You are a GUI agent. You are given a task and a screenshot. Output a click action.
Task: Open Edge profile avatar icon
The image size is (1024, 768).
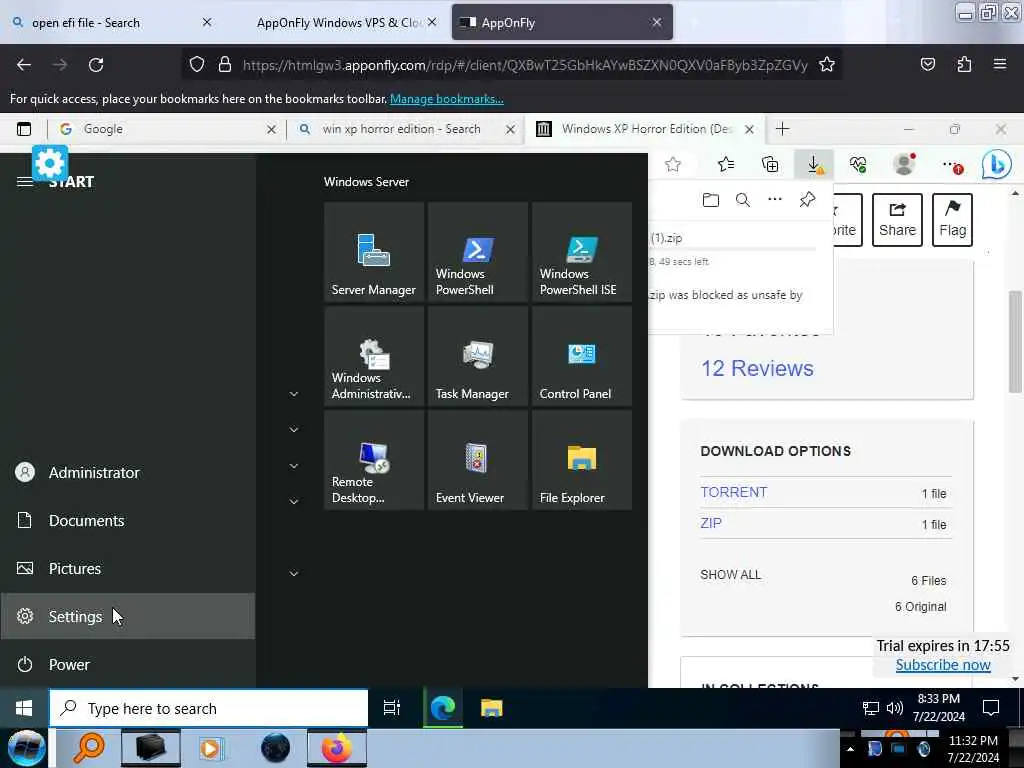pos(904,165)
